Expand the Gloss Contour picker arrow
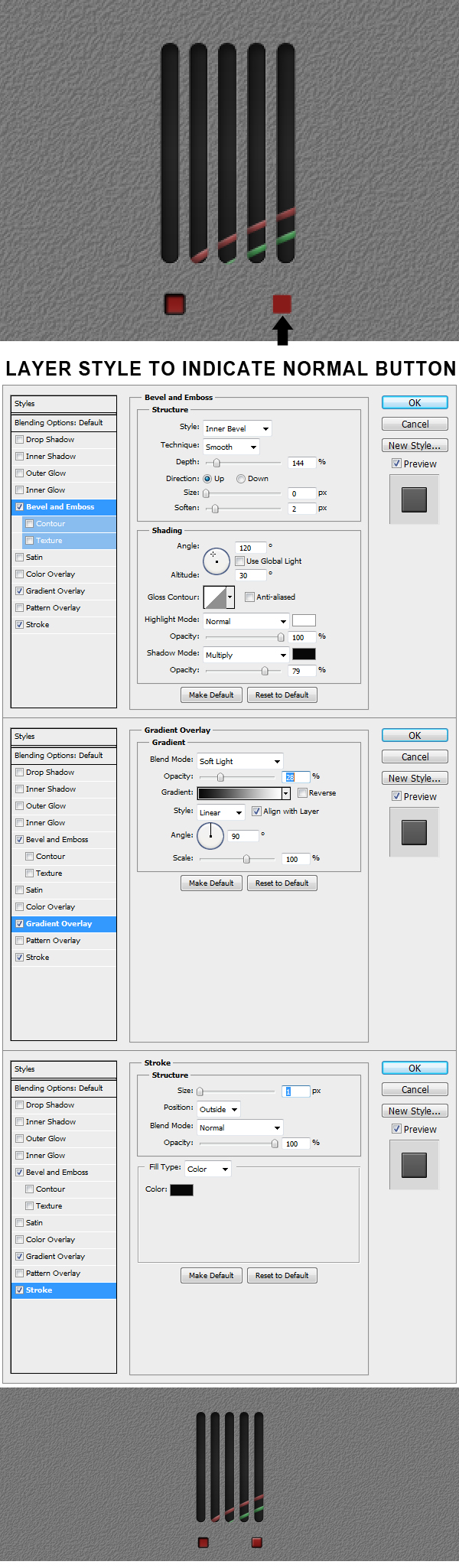The height and width of the screenshot is (1568, 459). [x=230, y=597]
